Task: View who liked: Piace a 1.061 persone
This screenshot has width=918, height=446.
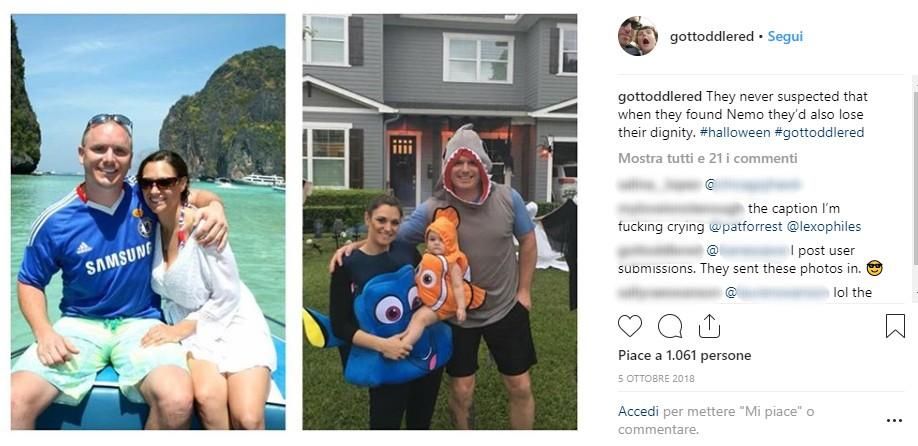Action: tap(684, 355)
